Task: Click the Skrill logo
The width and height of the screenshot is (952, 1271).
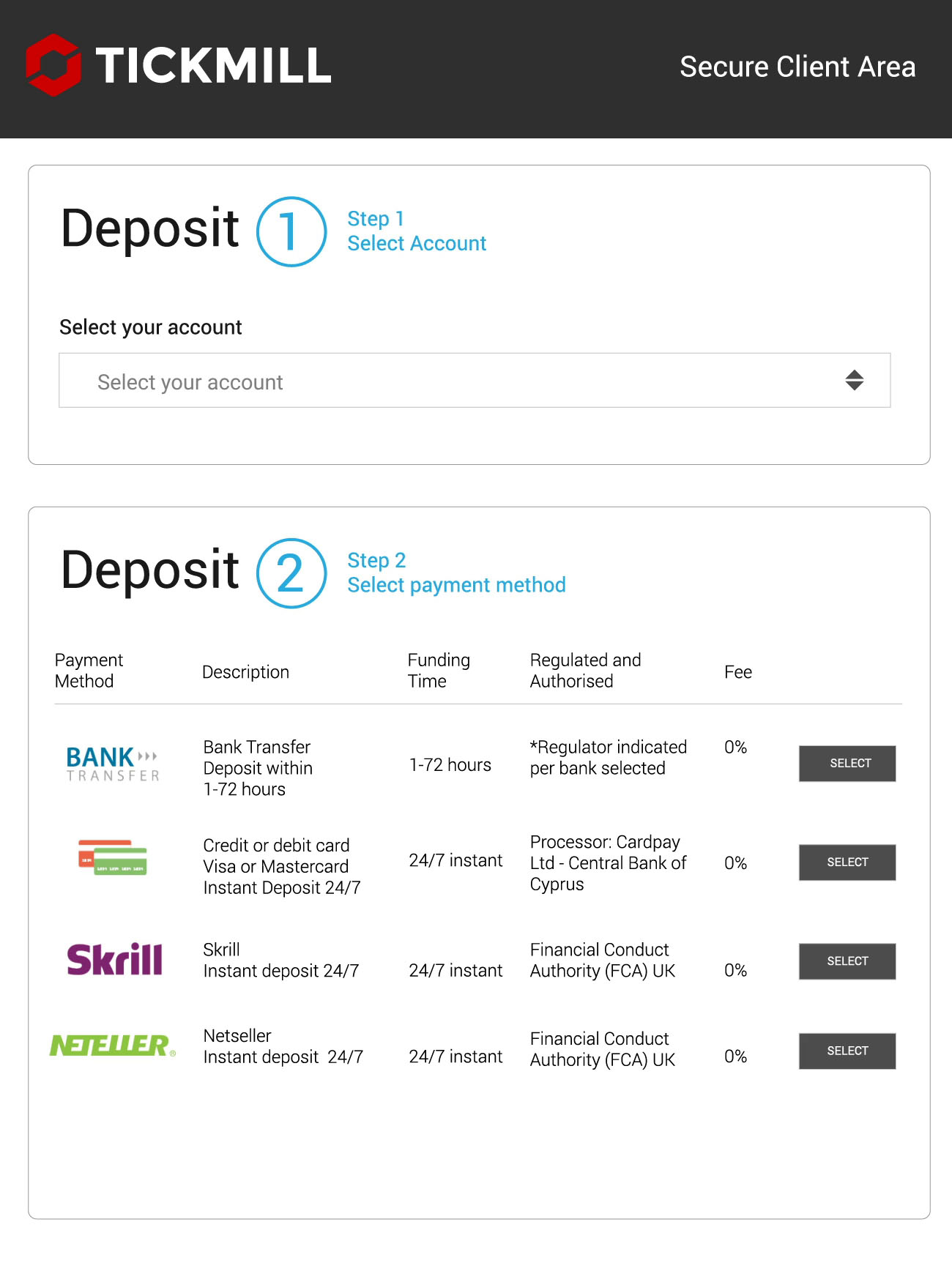Action: [114, 959]
